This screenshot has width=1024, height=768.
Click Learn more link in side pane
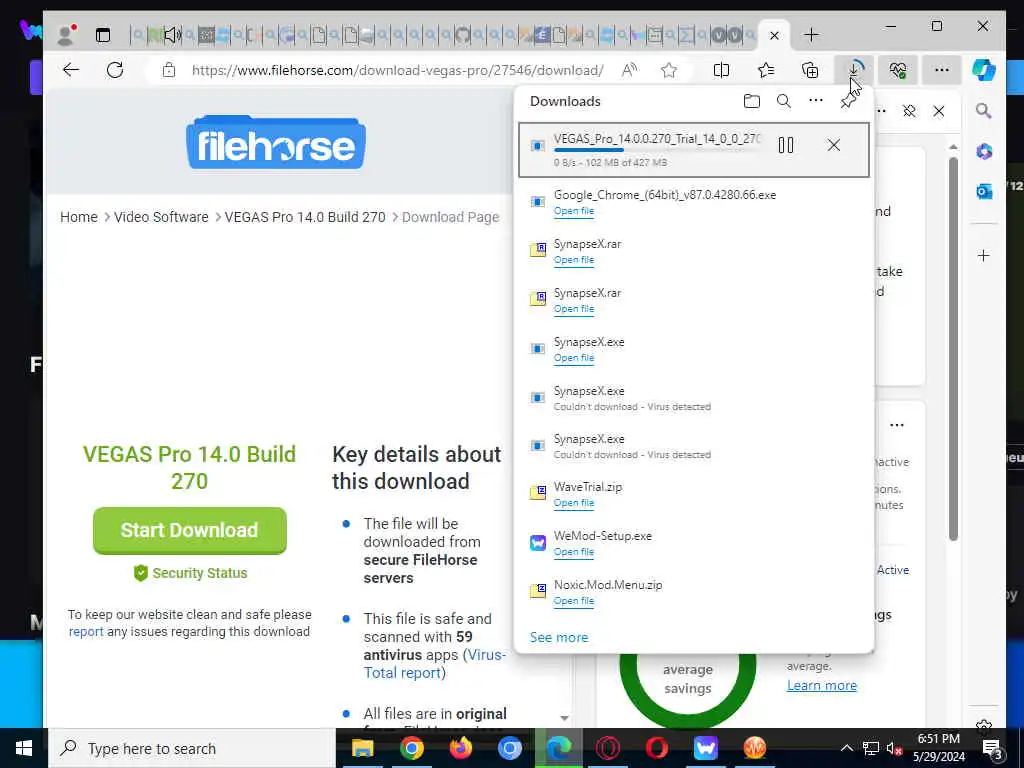click(822, 685)
